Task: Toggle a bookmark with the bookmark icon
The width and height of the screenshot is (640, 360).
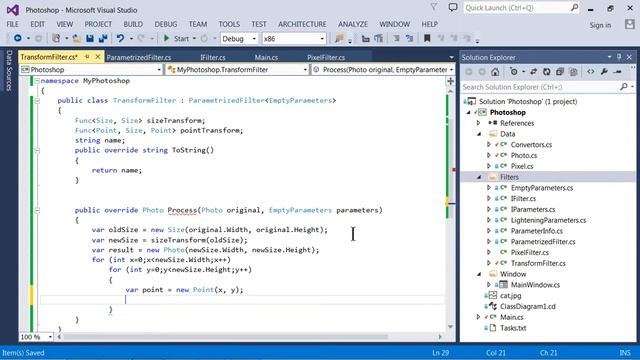Action: [427, 38]
